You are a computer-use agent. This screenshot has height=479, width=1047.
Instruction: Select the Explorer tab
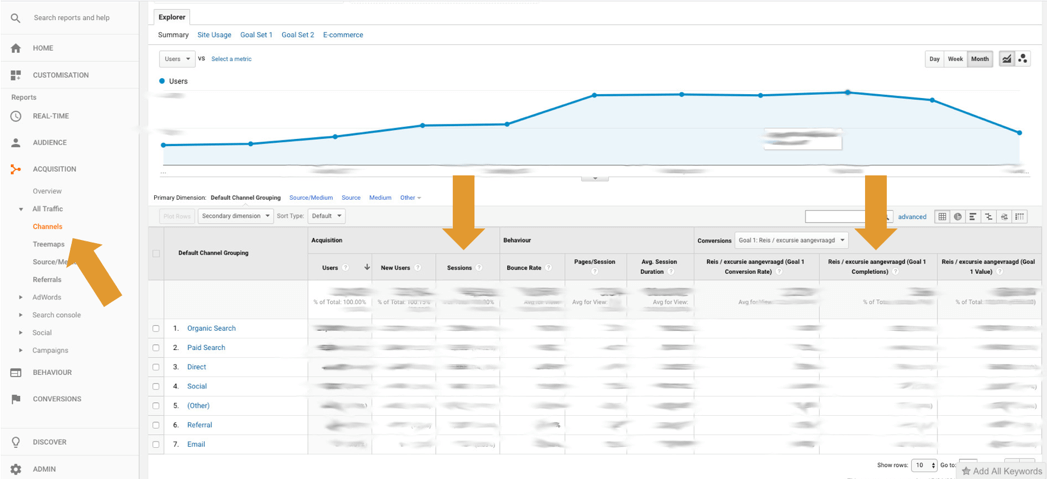click(x=172, y=17)
